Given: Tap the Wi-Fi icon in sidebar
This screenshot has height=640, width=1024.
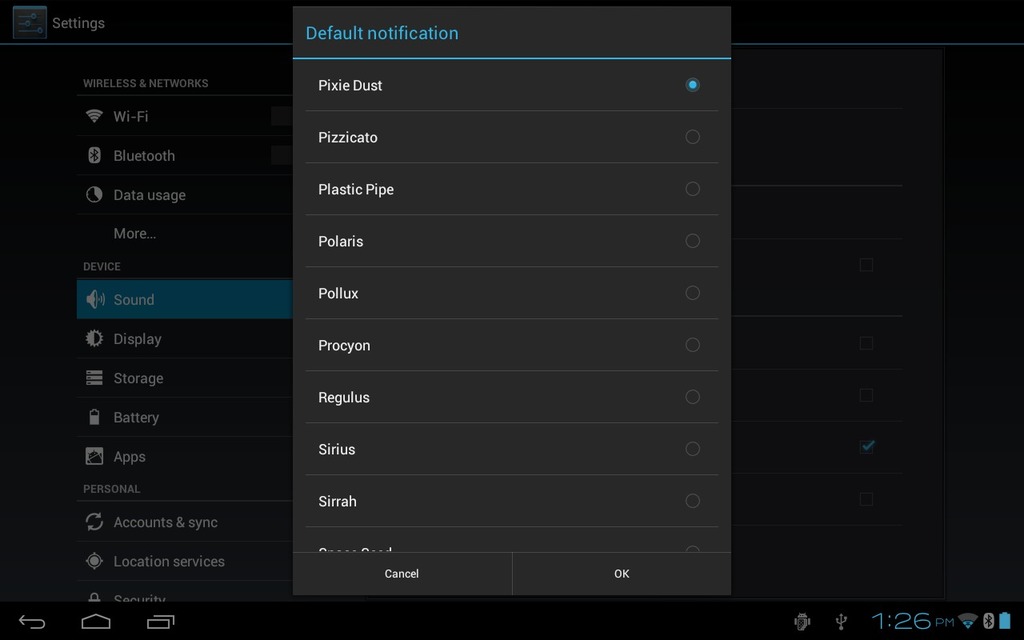Looking at the screenshot, I should 94,116.
